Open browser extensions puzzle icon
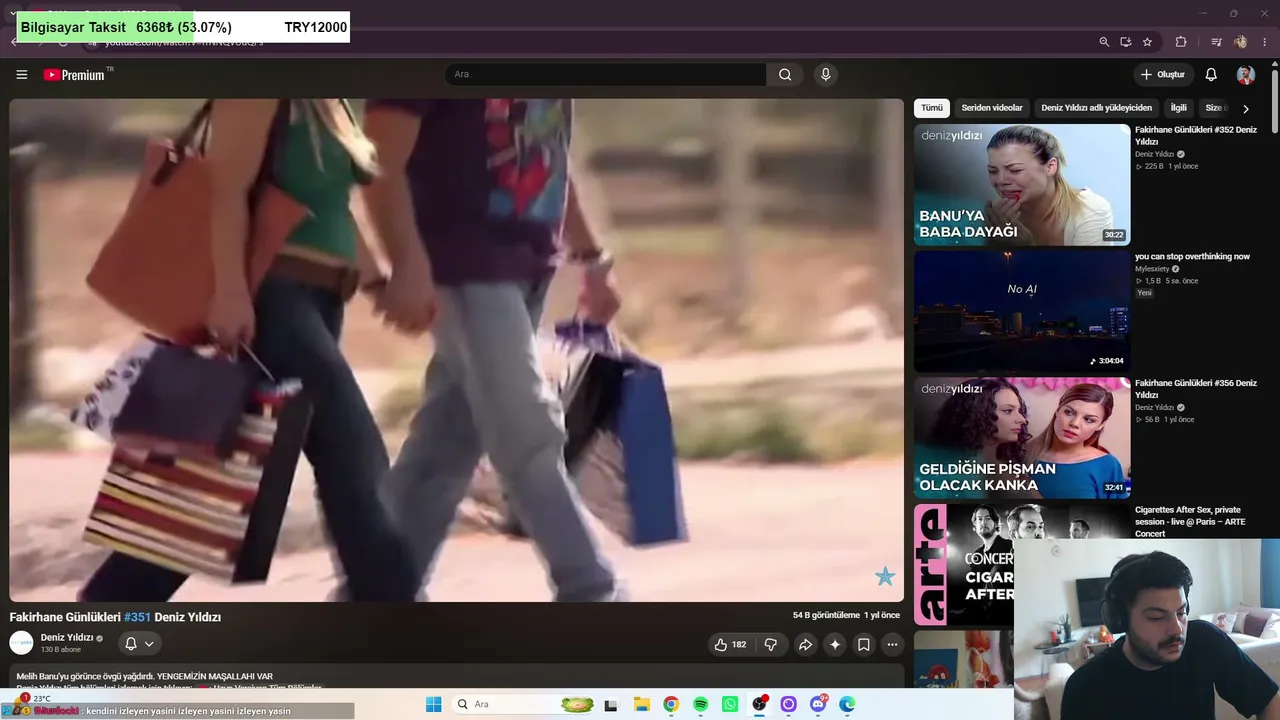 pos(1181,42)
